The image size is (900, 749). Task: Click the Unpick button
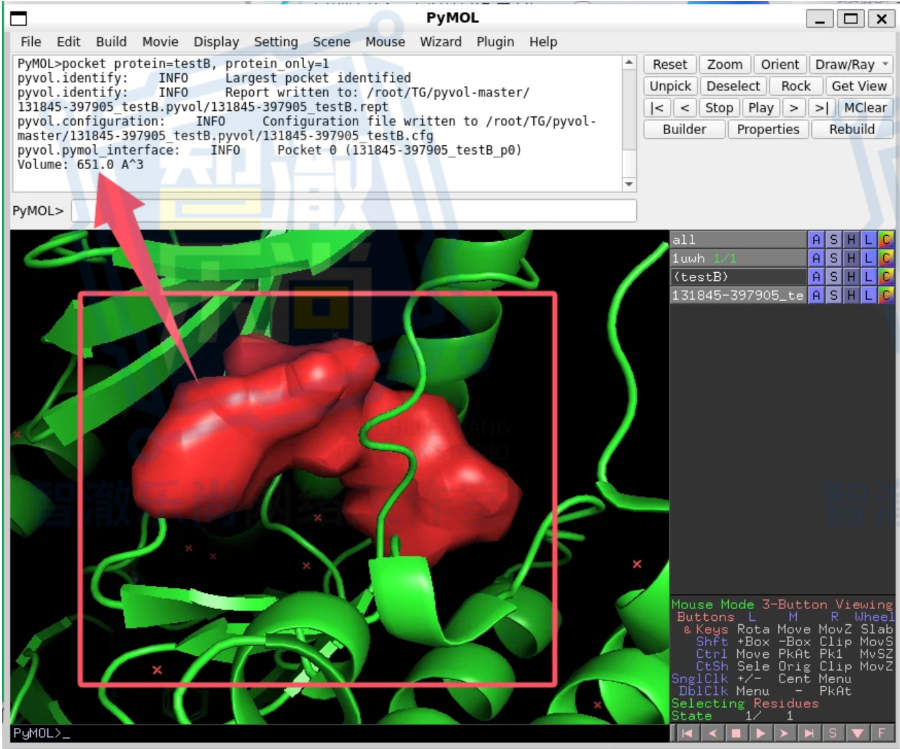(x=670, y=86)
